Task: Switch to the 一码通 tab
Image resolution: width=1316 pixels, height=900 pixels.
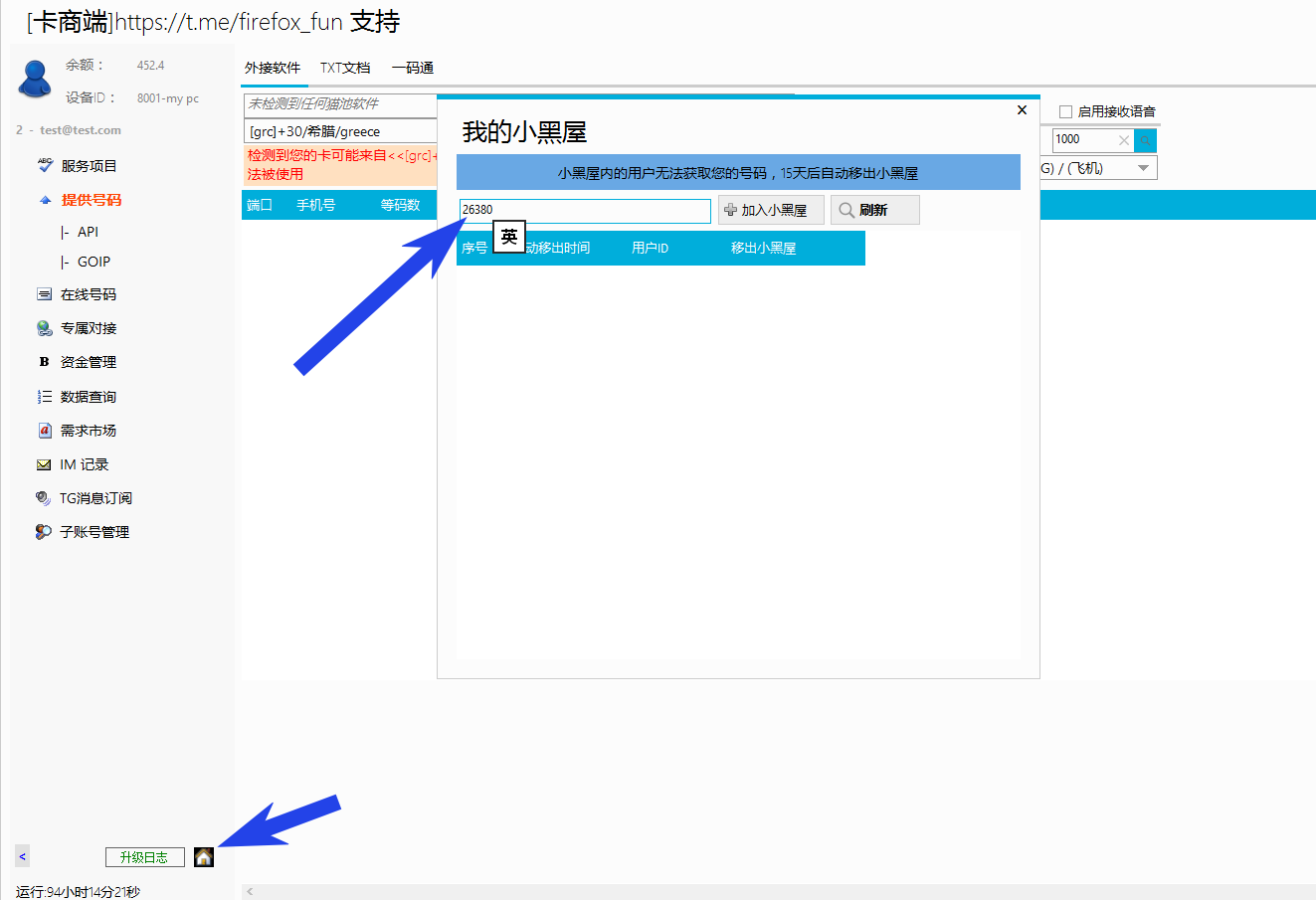Action: (413, 68)
